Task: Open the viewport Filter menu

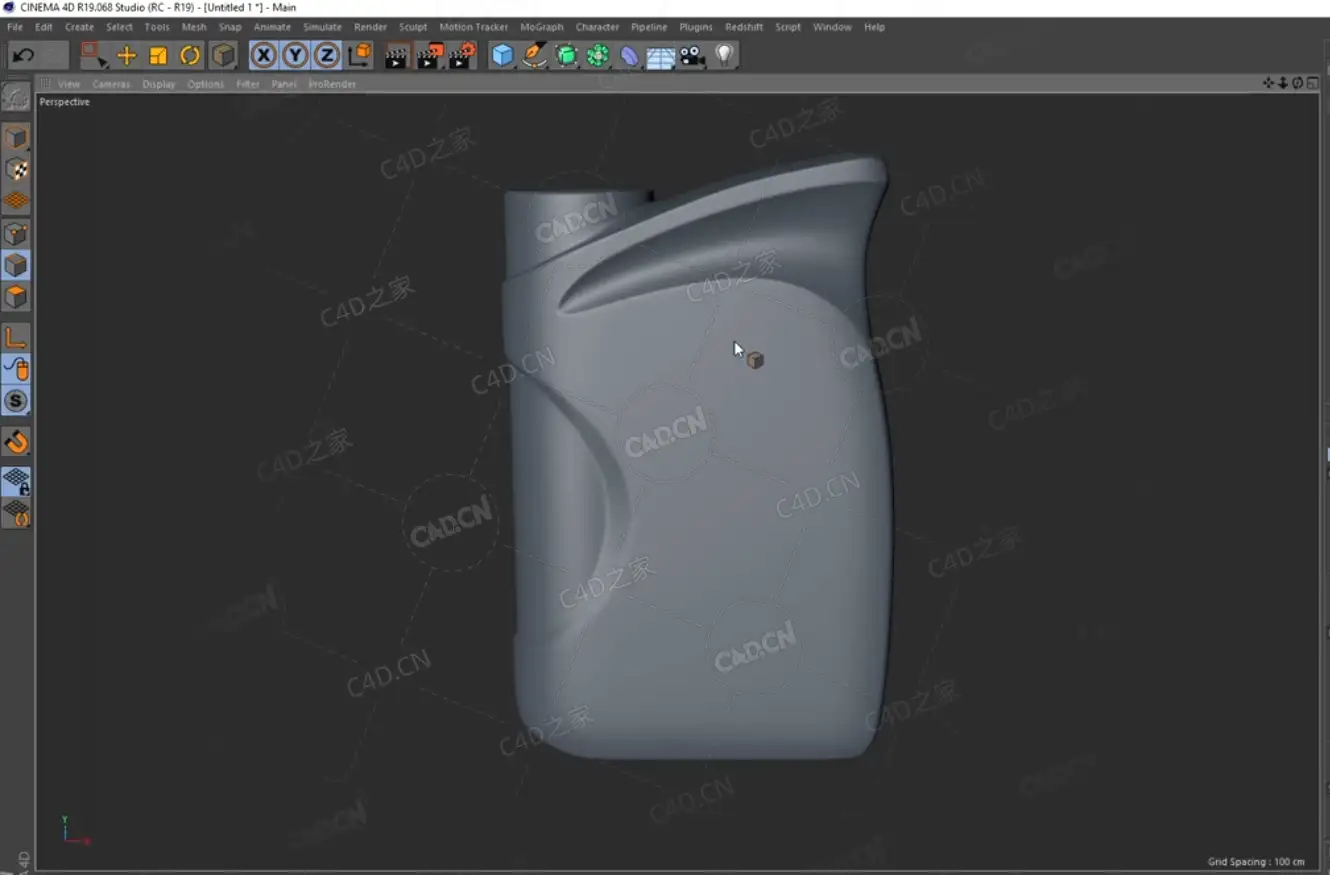Action: pyautogui.click(x=248, y=84)
